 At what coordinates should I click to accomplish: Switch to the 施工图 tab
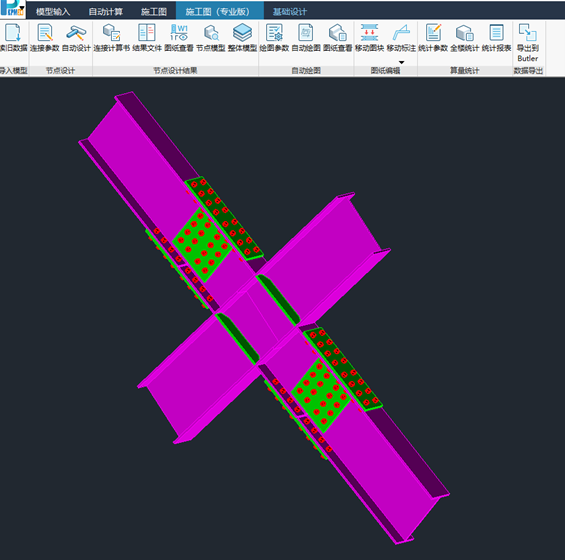pos(154,12)
